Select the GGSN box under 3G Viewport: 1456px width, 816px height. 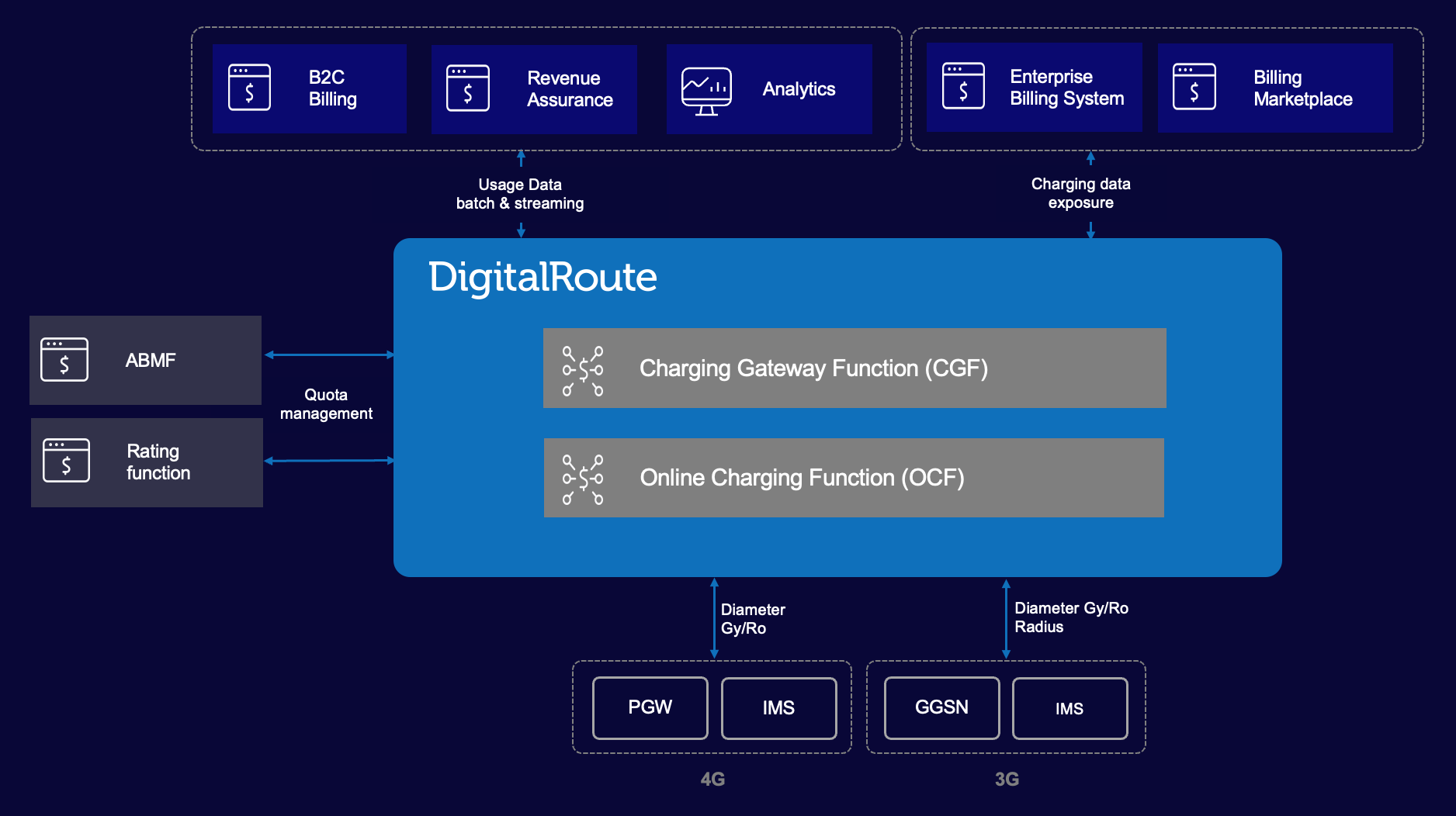click(942, 707)
